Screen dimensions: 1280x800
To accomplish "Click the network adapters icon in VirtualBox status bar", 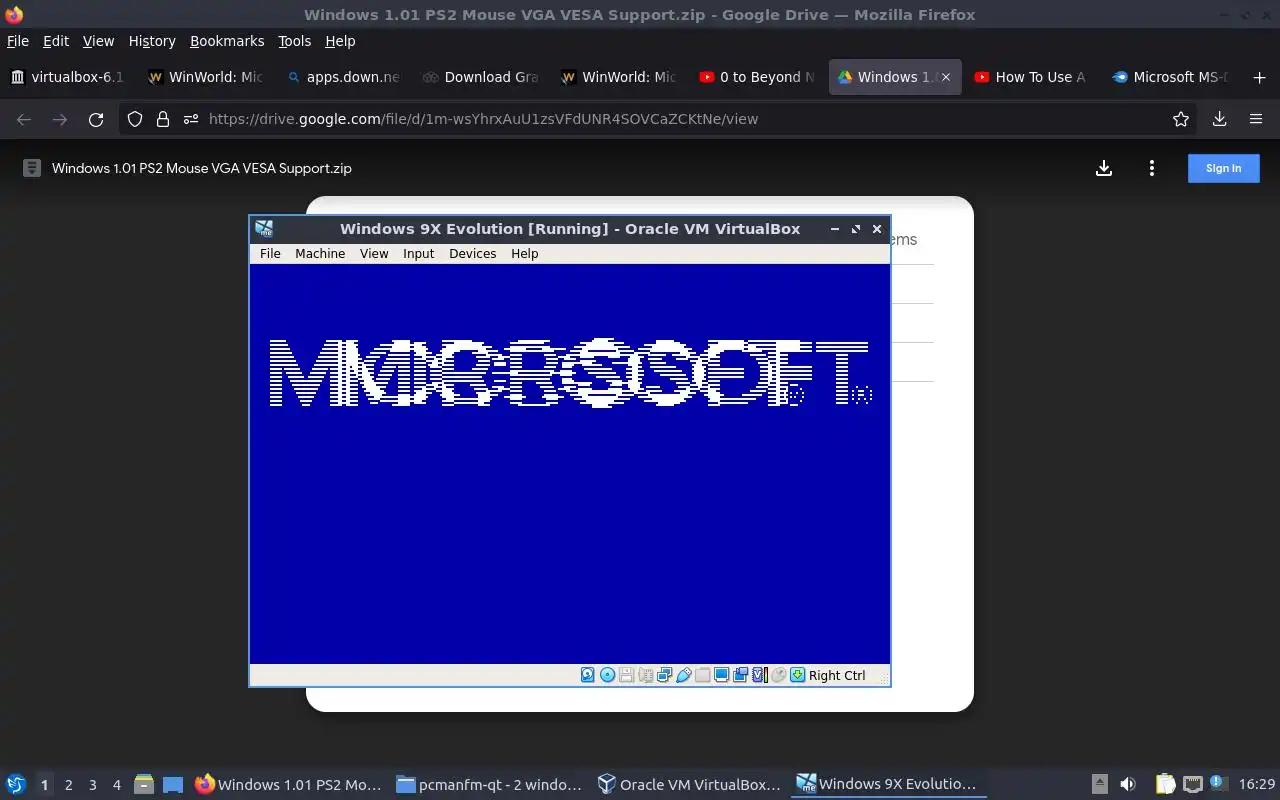I will pos(664,675).
